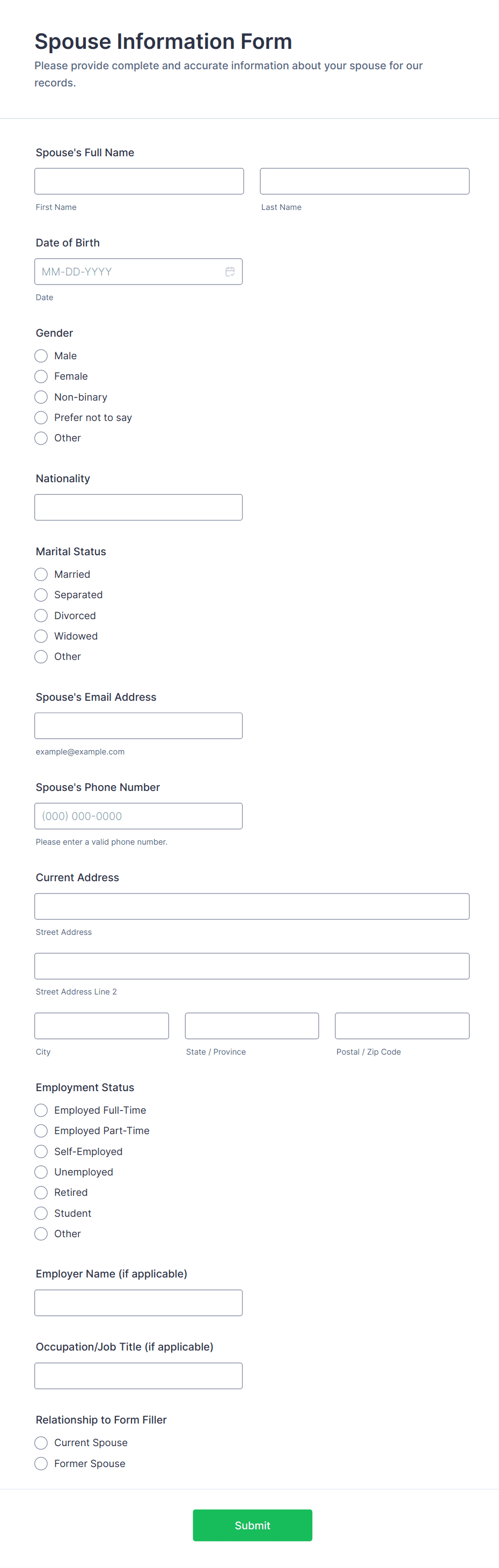Select the Self-Employed option

(x=41, y=1151)
